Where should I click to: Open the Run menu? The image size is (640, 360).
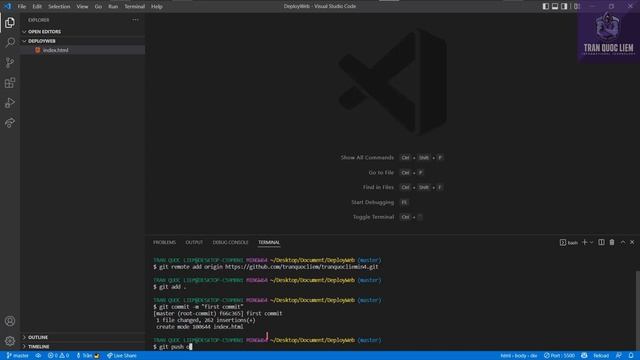point(113,7)
